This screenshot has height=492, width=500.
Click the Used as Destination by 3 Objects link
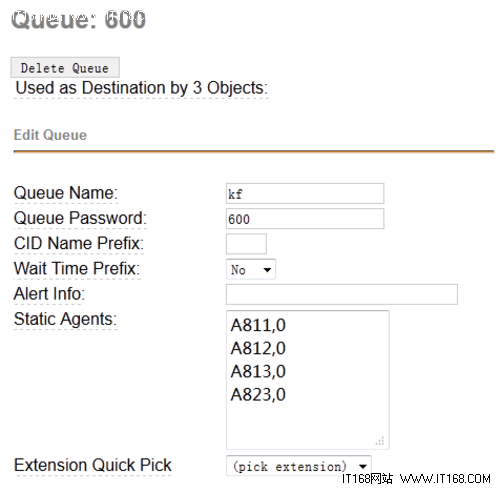[x=142, y=88]
